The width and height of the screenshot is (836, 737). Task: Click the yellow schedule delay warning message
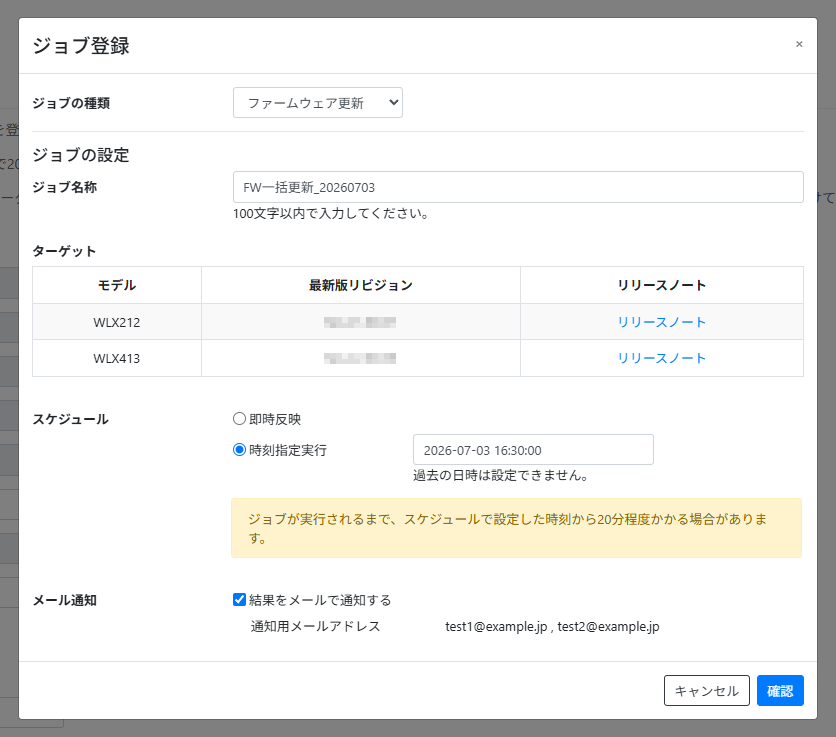pyautogui.click(x=516, y=528)
